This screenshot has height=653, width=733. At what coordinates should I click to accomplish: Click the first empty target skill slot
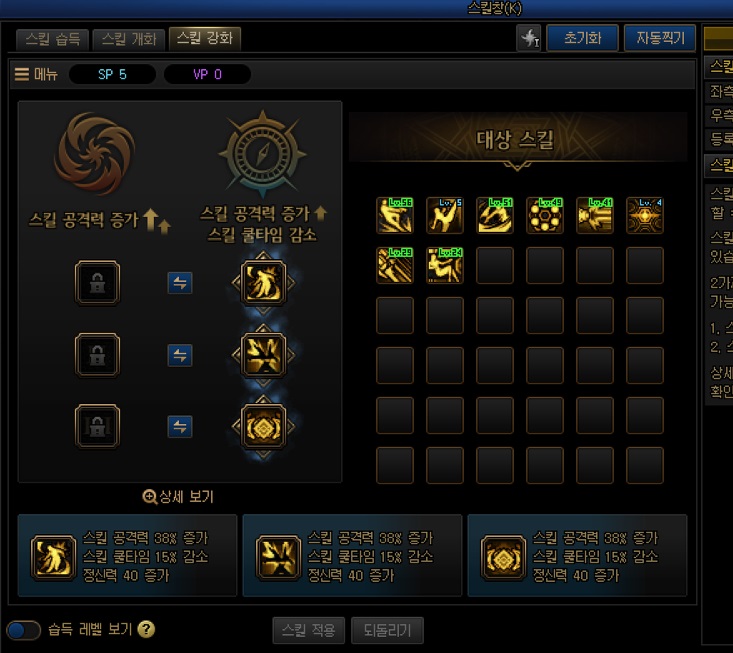pos(495,265)
